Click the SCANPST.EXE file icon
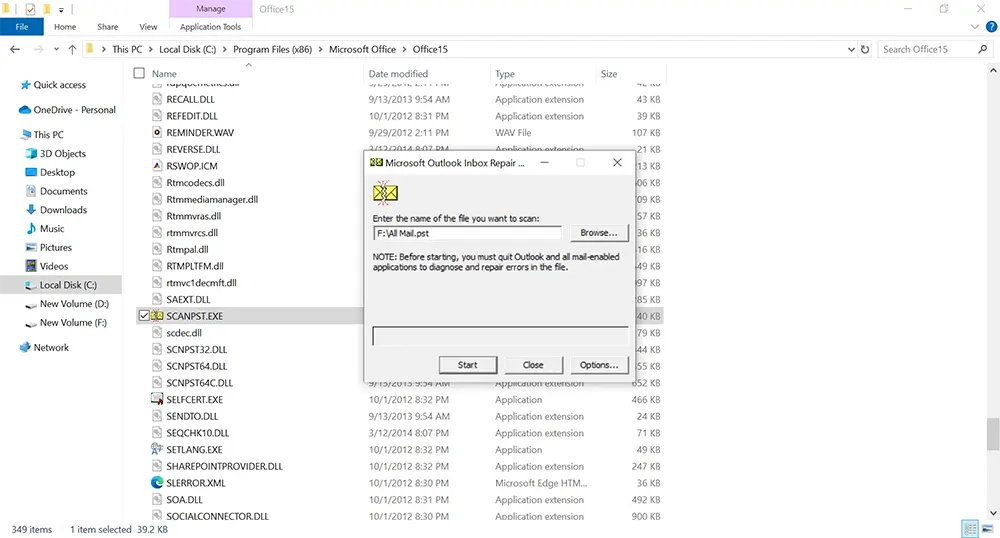Viewport: 1000px width, 538px height. coord(157,316)
